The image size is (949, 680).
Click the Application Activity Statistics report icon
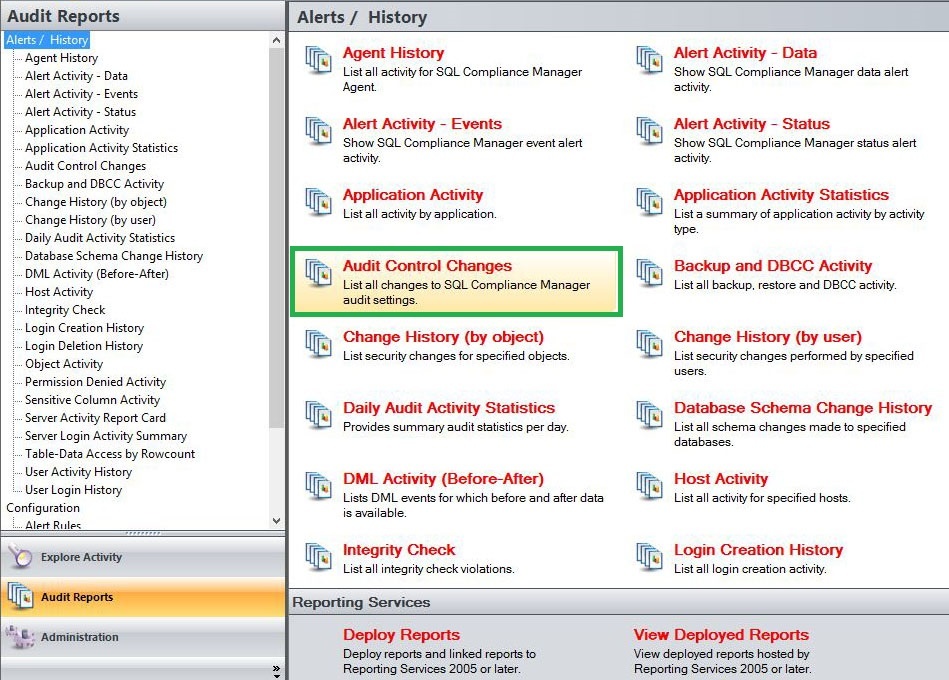(649, 201)
